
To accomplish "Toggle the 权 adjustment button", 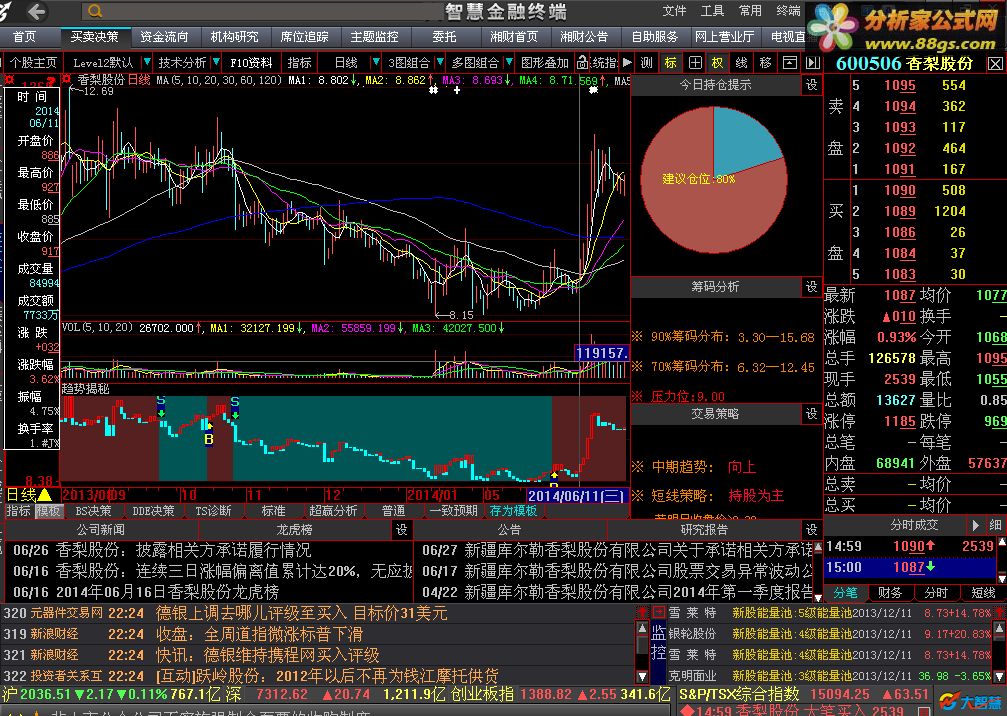I will pos(717,62).
